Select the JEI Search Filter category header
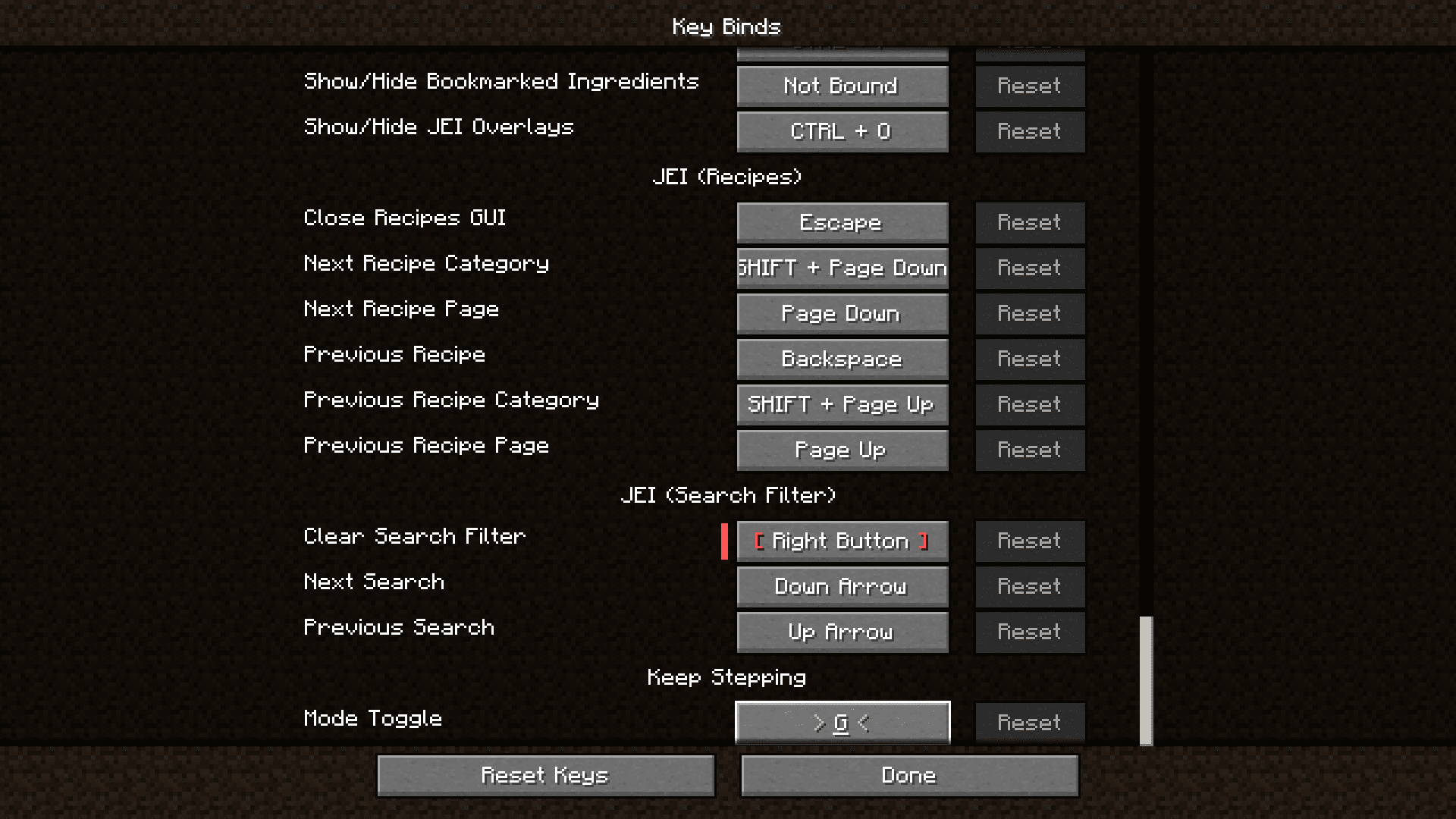 tap(727, 494)
